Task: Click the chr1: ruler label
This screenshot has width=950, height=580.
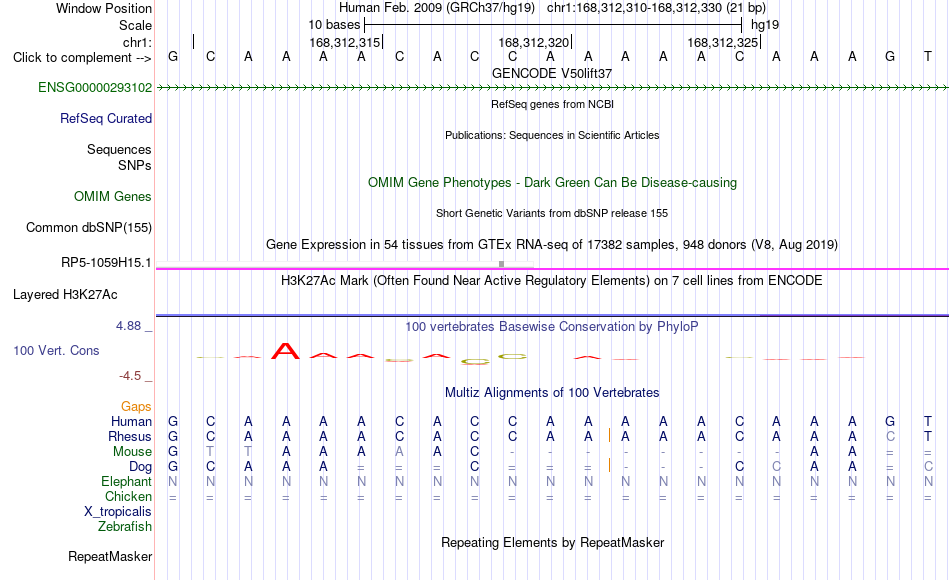Action: pyautogui.click(x=138, y=42)
